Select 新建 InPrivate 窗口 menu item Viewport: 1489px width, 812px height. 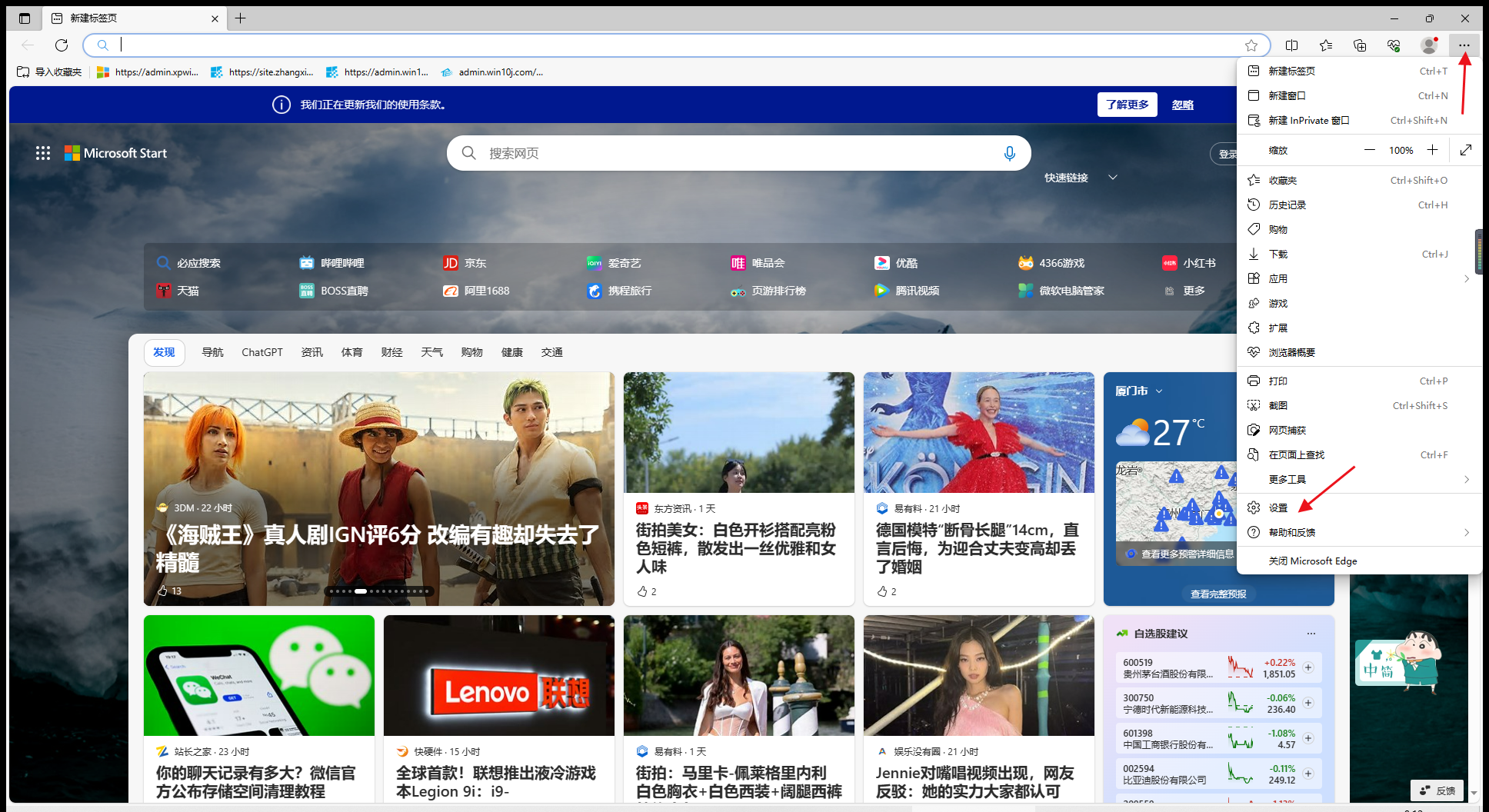click(x=1359, y=120)
